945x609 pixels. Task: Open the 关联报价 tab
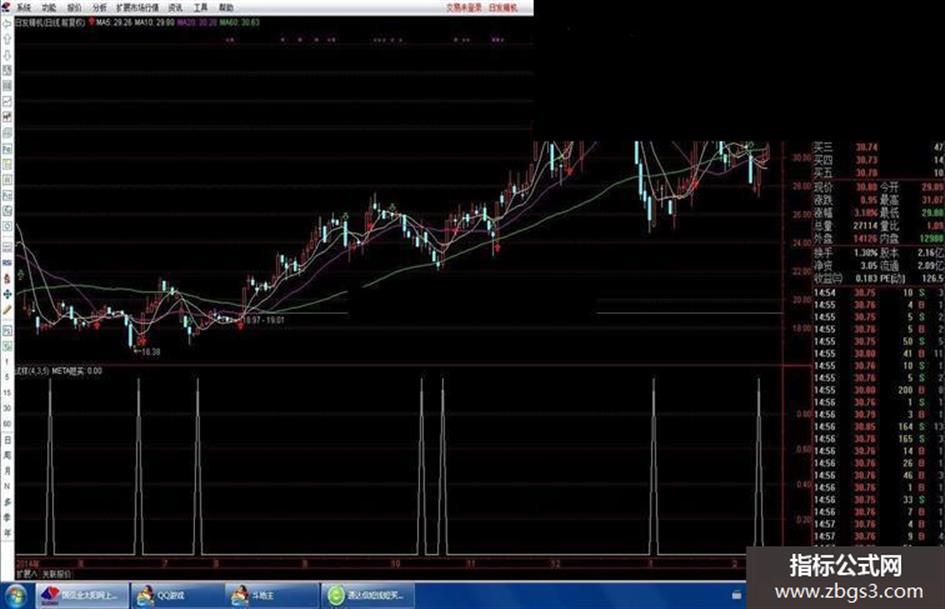tap(57, 574)
